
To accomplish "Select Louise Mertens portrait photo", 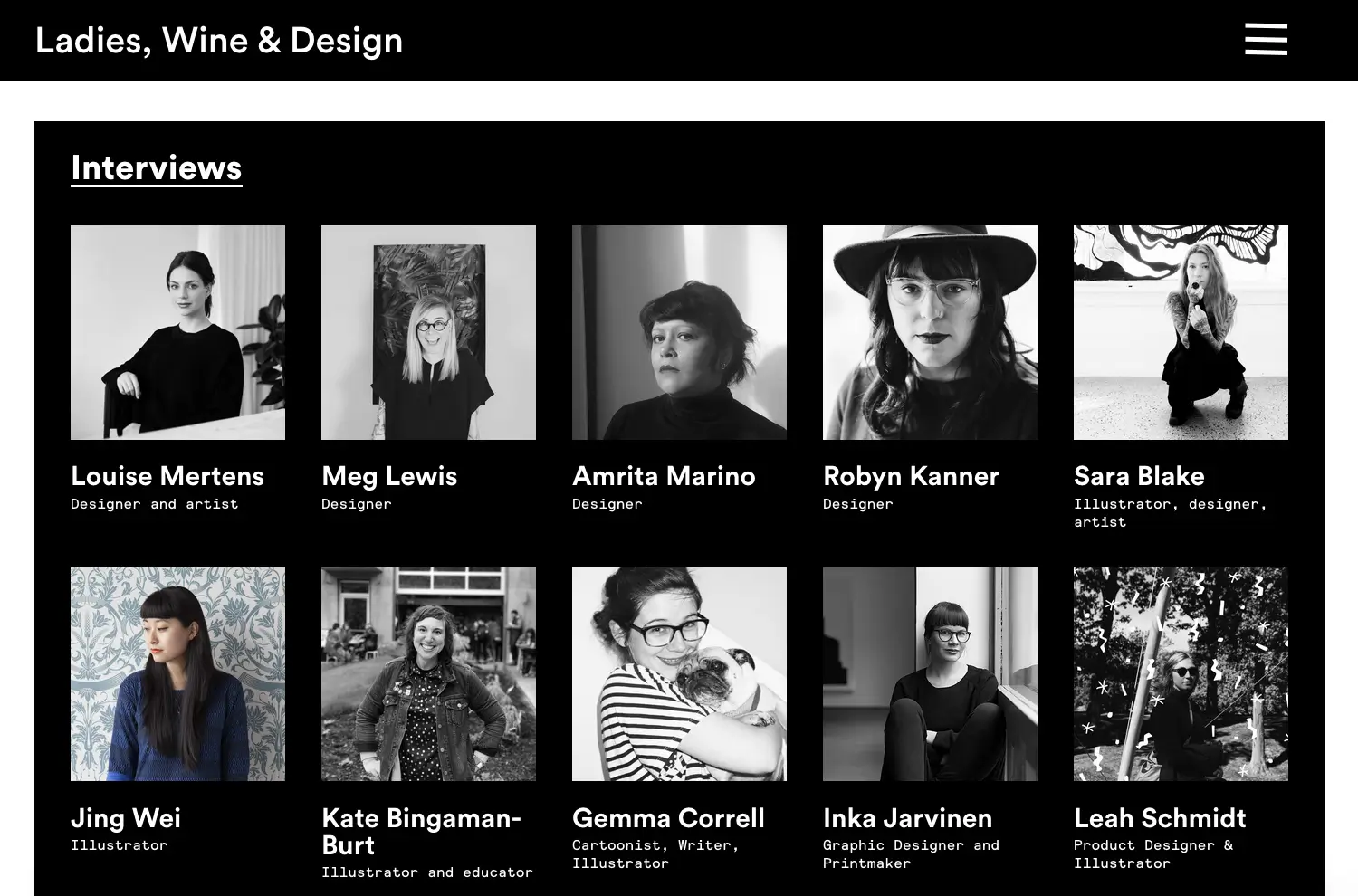I will click(x=177, y=332).
